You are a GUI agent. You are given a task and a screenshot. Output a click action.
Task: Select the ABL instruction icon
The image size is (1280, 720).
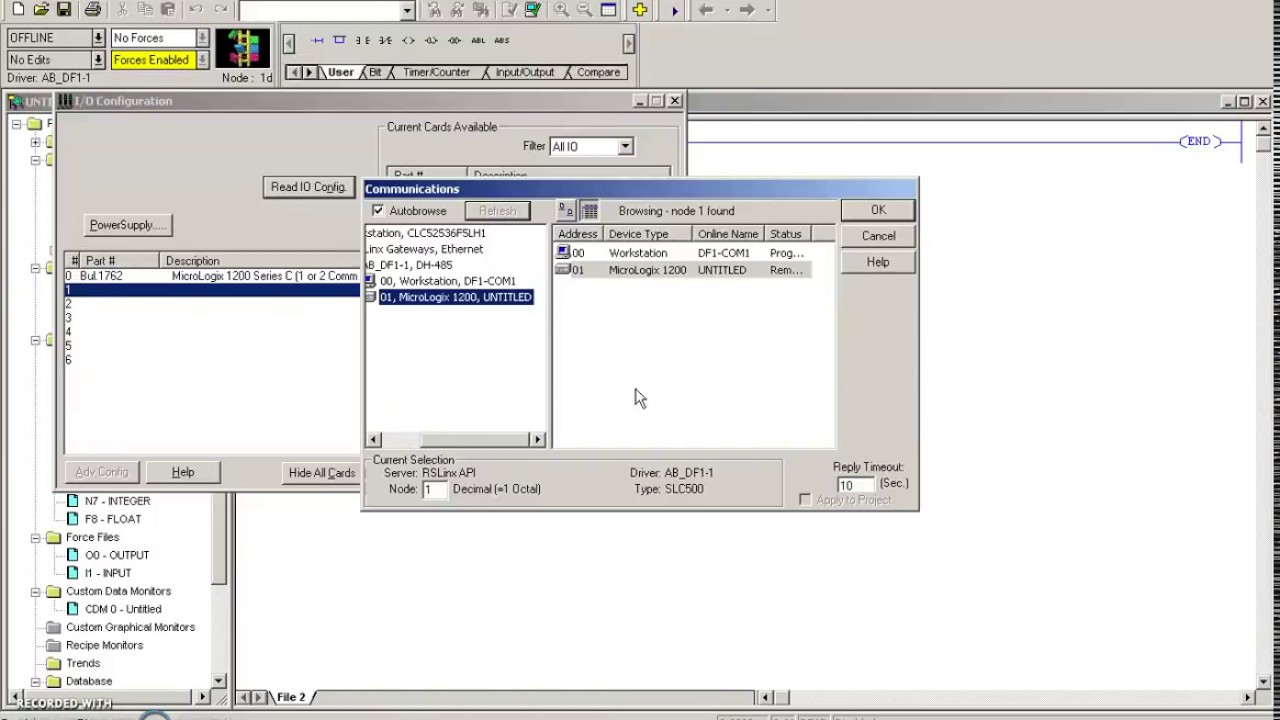point(478,41)
